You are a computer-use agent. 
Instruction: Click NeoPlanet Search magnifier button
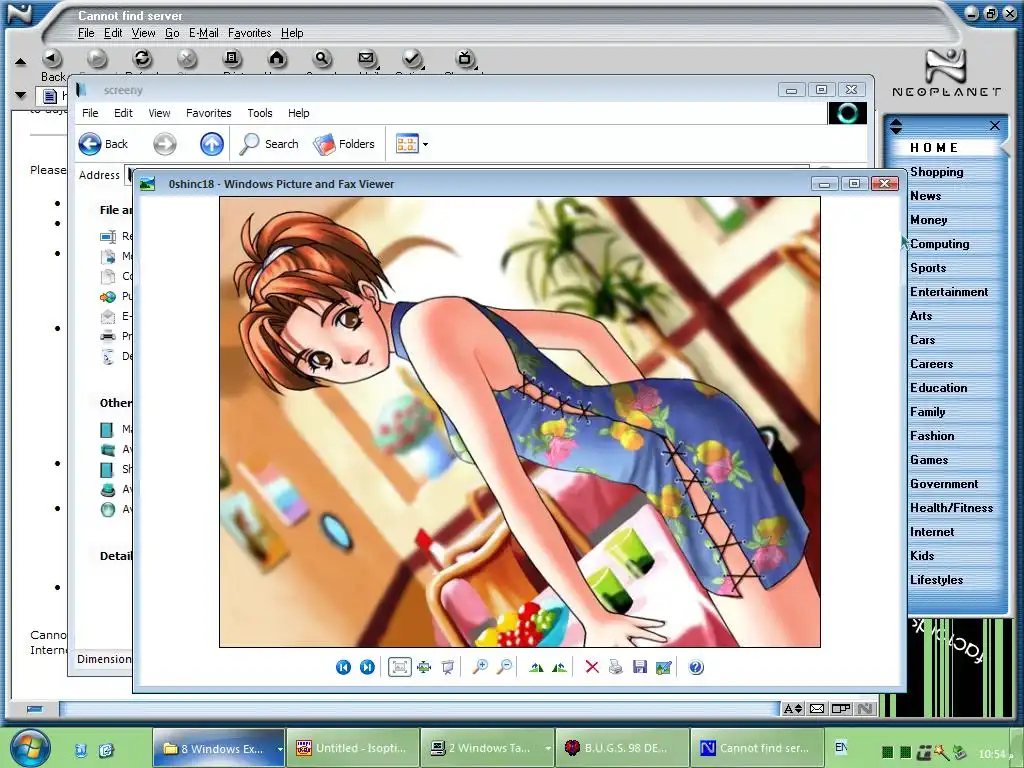tap(322, 59)
